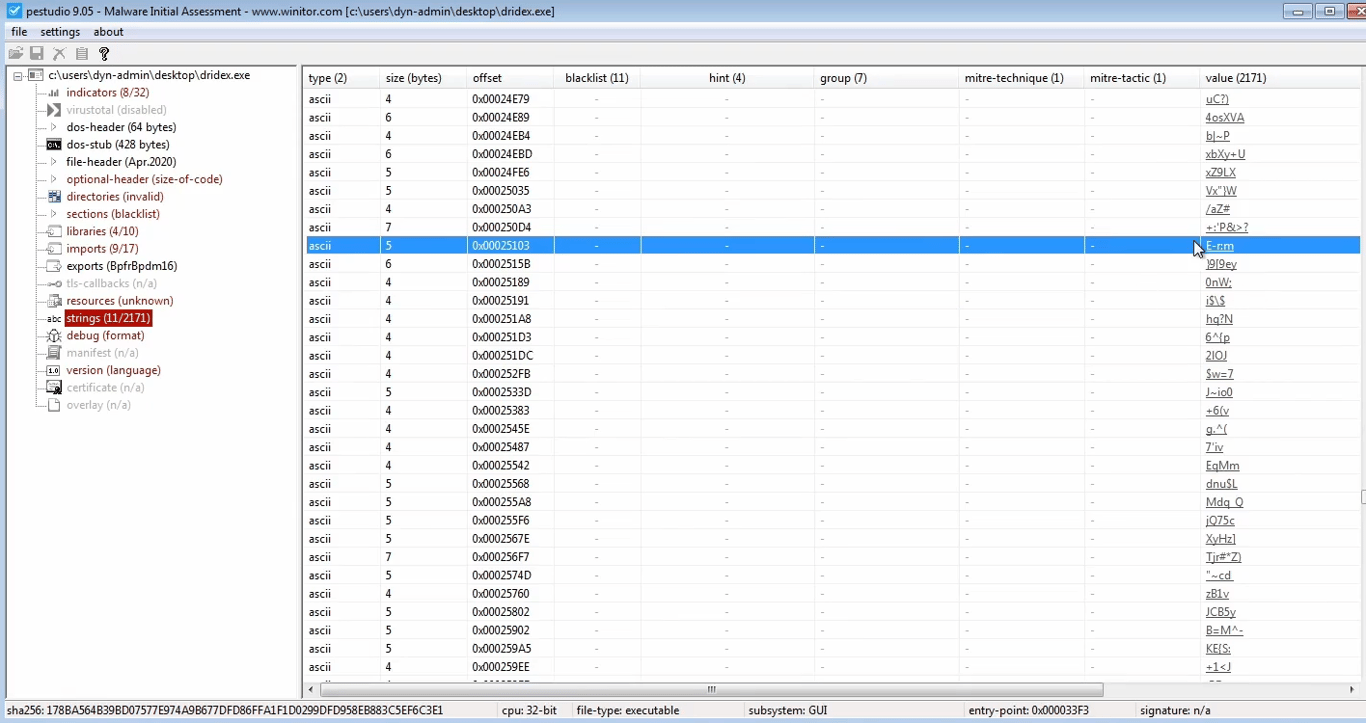Select directories (invalid) tree item

click(x=115, y=197)
